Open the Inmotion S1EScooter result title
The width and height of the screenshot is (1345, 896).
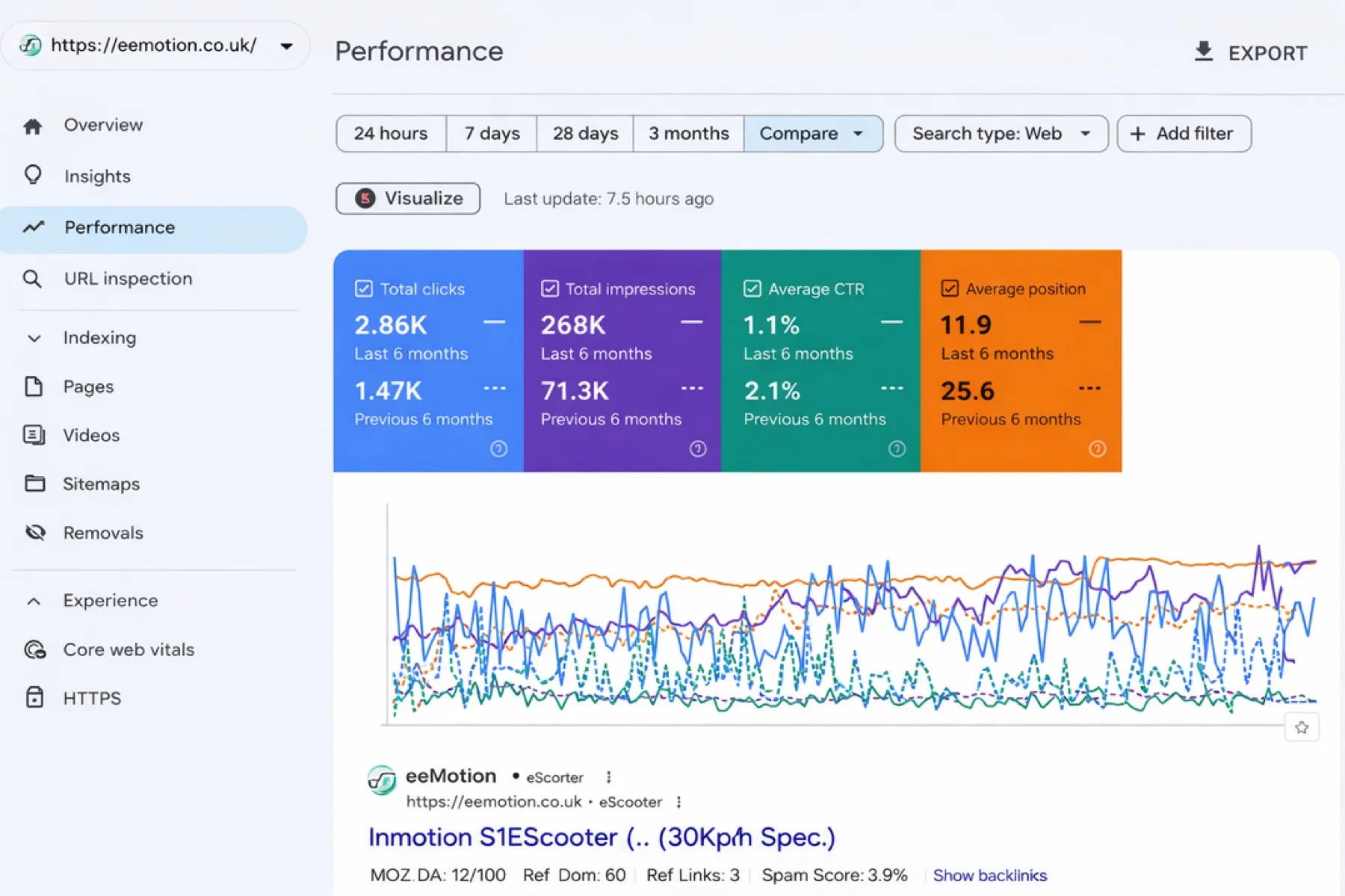[602, 837]
